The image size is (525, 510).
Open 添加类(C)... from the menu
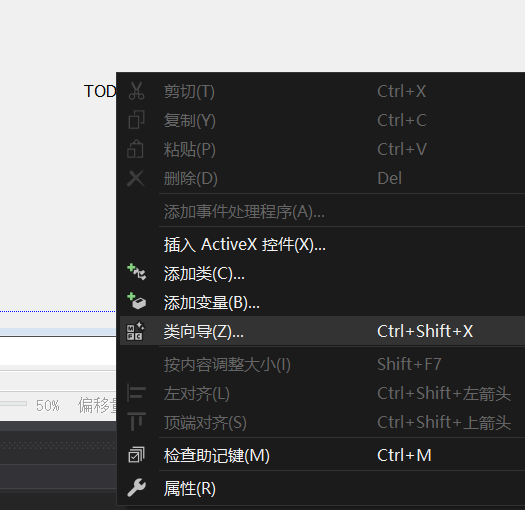(322, 273)
